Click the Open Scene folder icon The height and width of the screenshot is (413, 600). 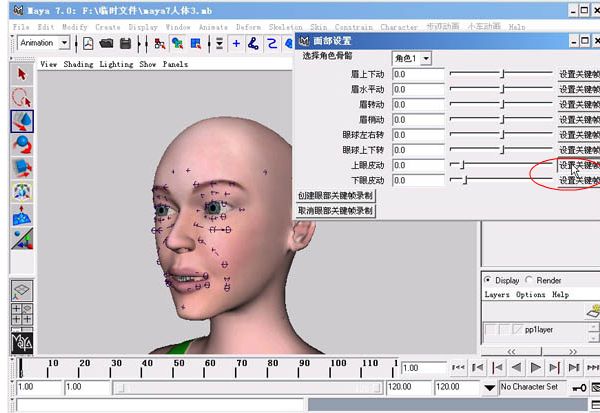click(x=106, y=43)
